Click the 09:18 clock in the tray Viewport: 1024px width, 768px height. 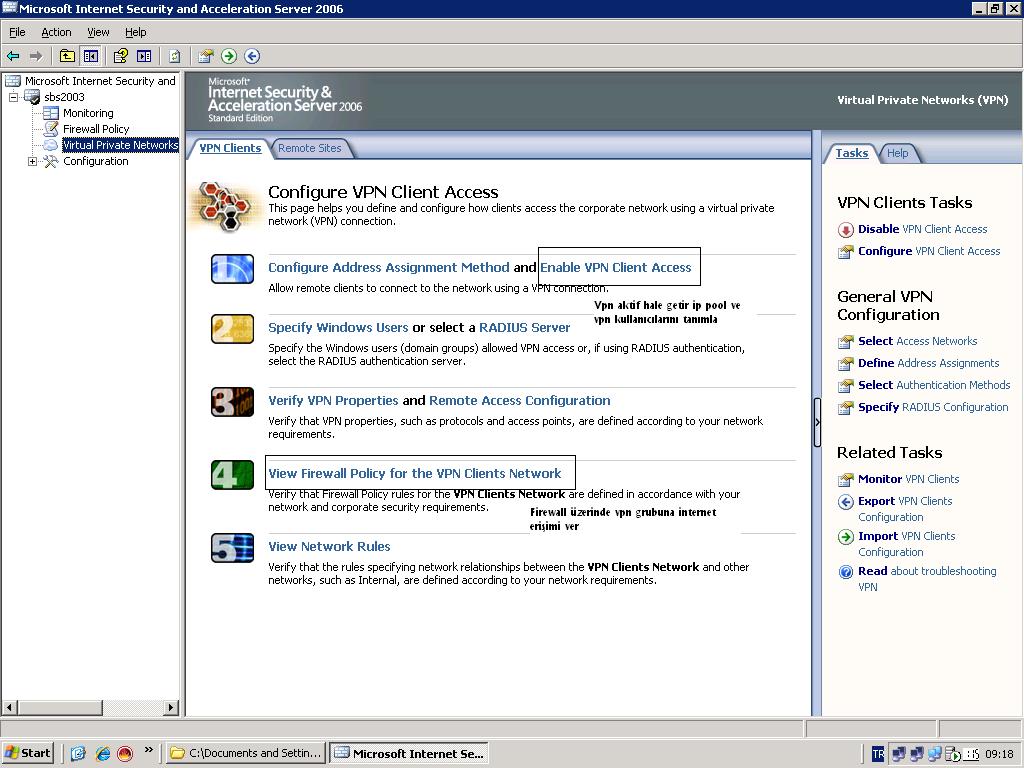(999, 754)
